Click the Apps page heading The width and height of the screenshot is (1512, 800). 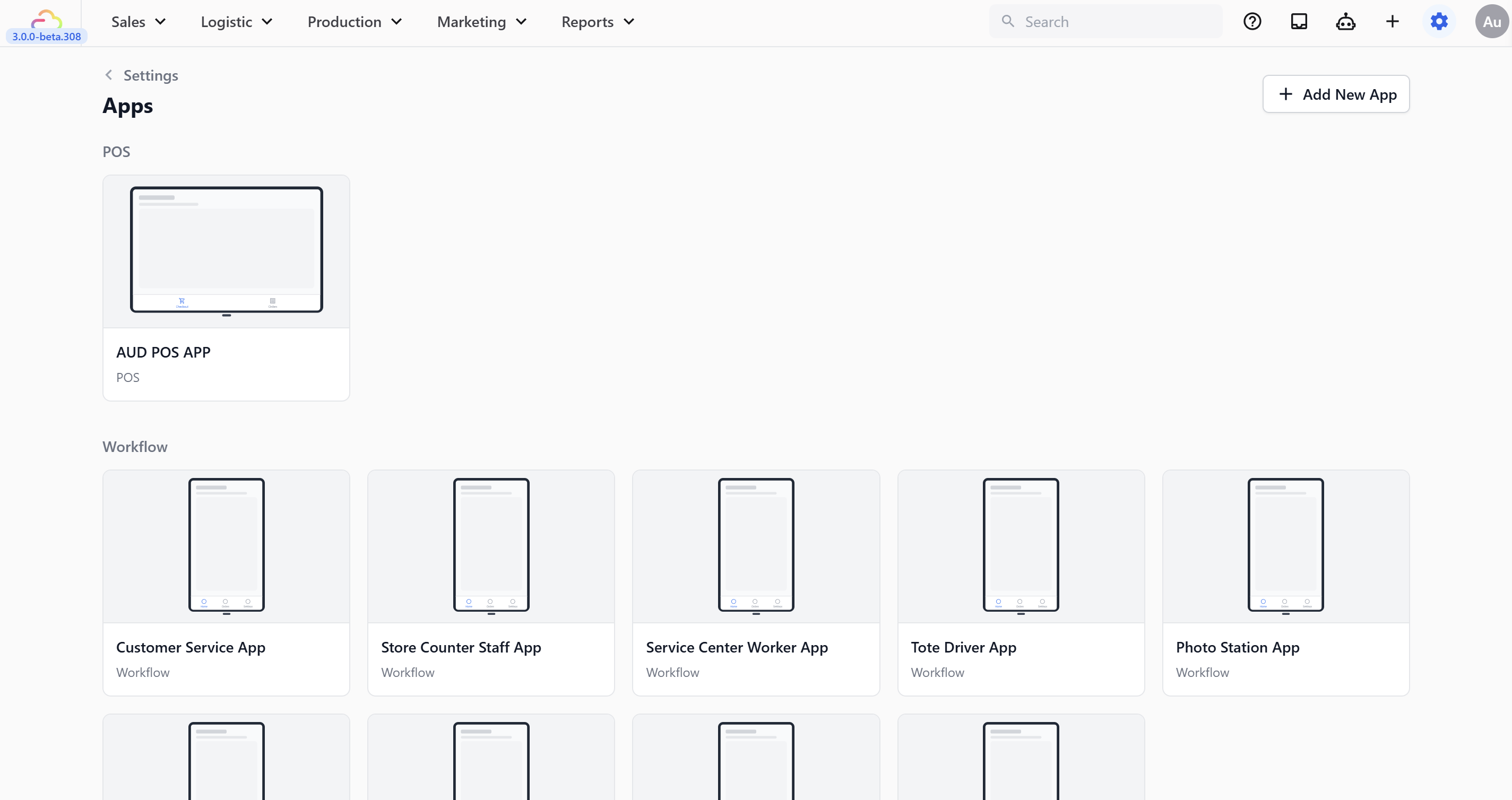127,106
